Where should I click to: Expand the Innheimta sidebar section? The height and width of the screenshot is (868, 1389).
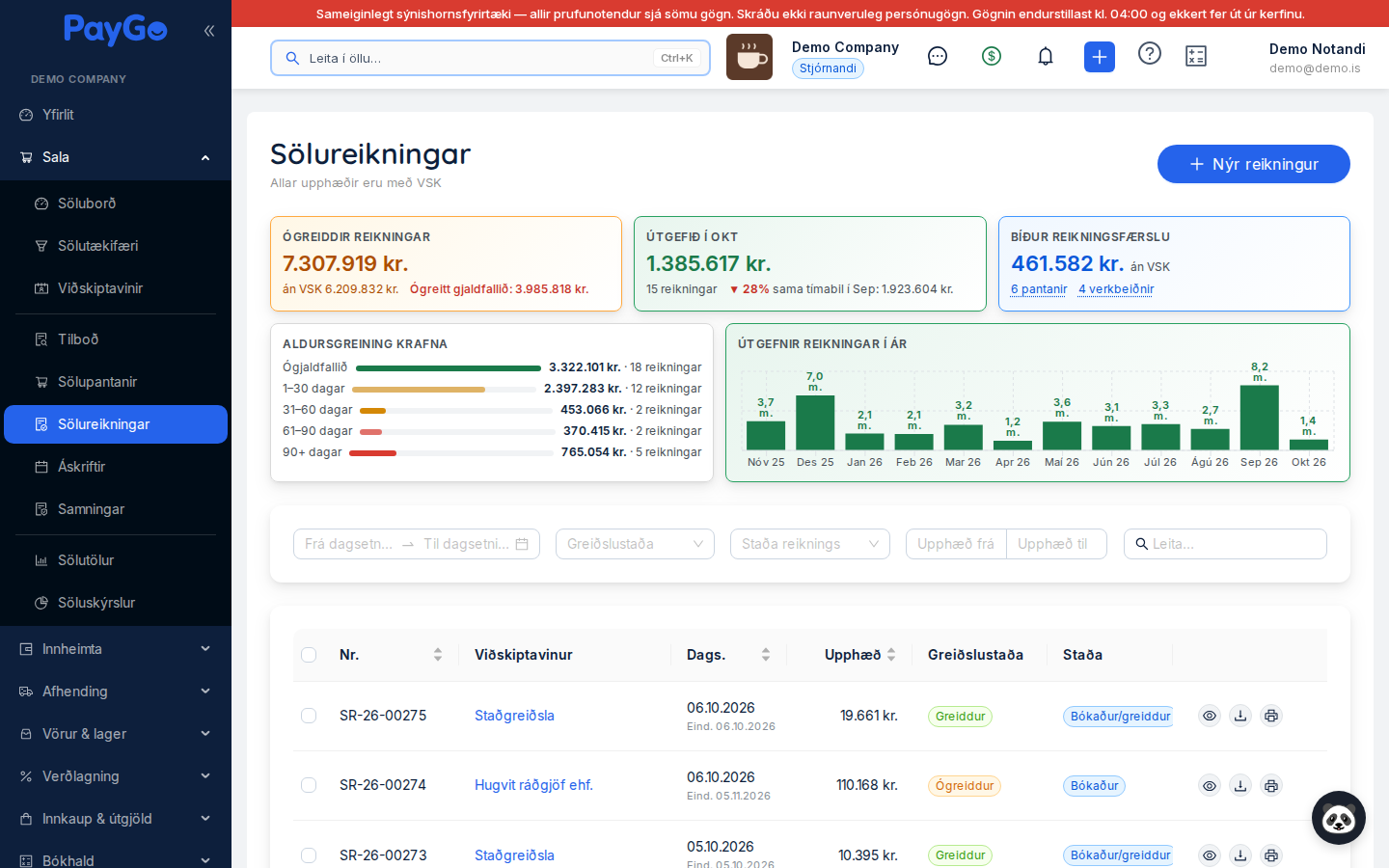tap(116, 649)
